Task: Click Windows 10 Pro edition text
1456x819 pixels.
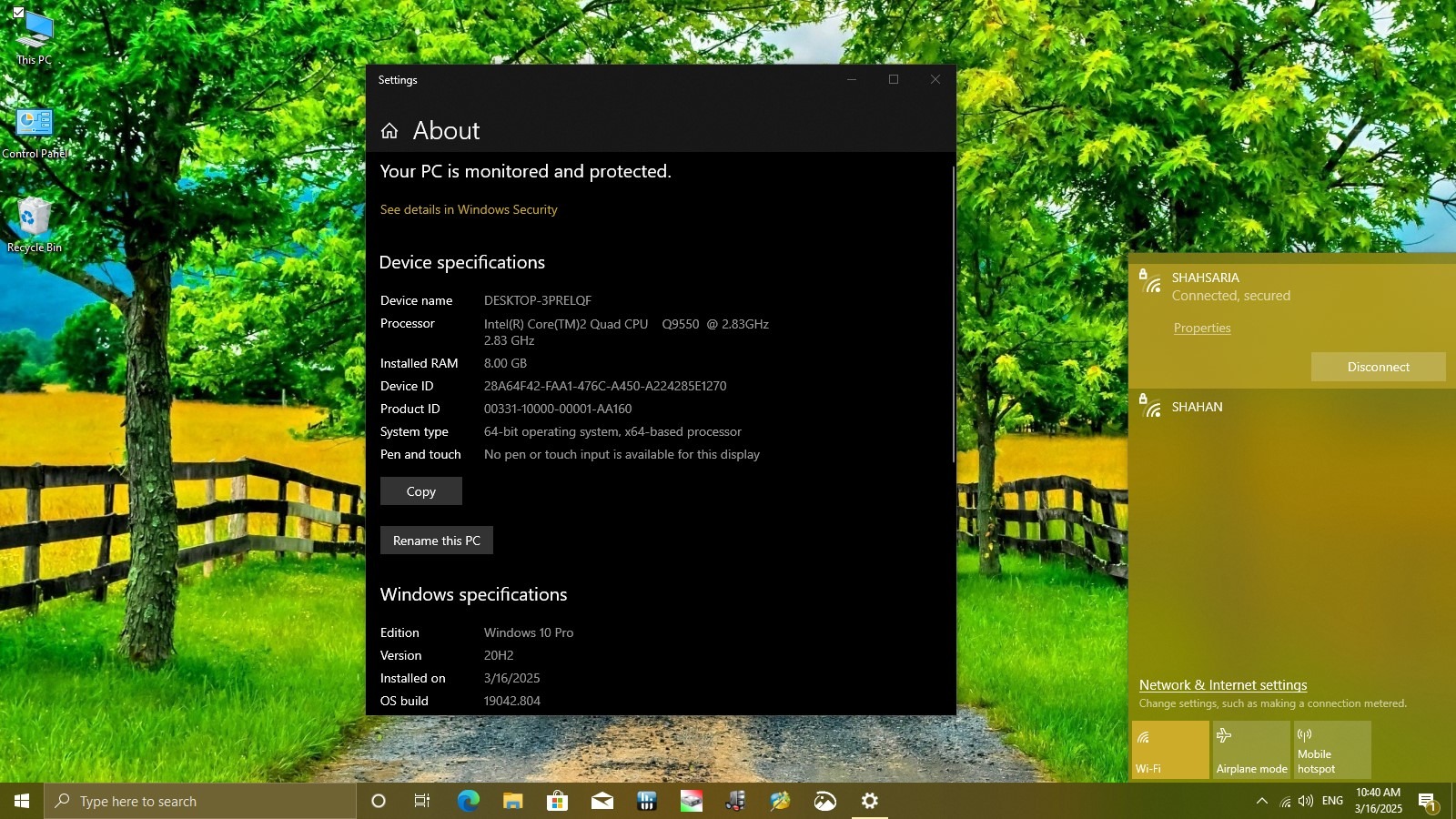Action: tap(529, 633)
